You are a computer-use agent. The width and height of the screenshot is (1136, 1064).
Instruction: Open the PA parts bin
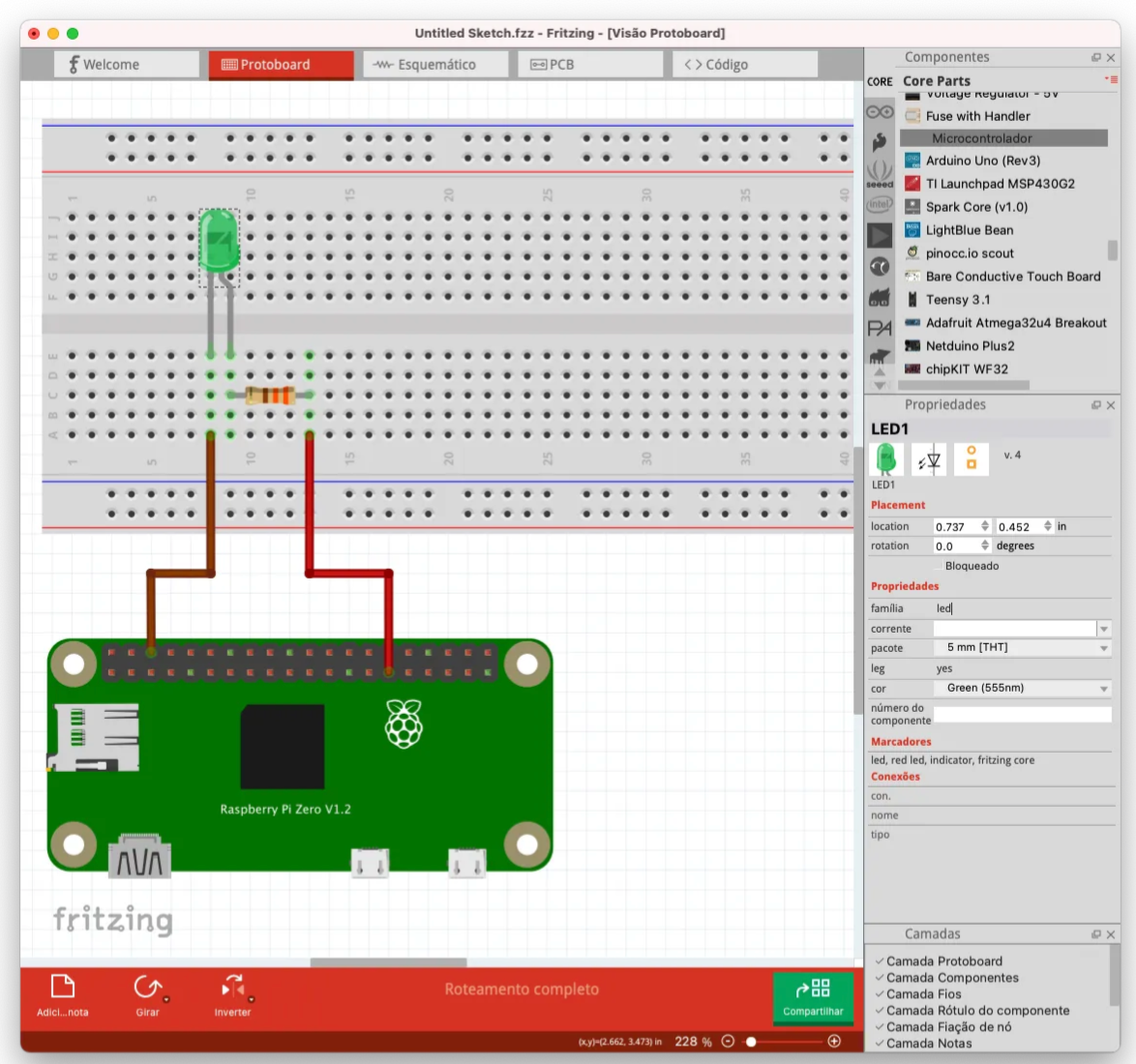880,328
